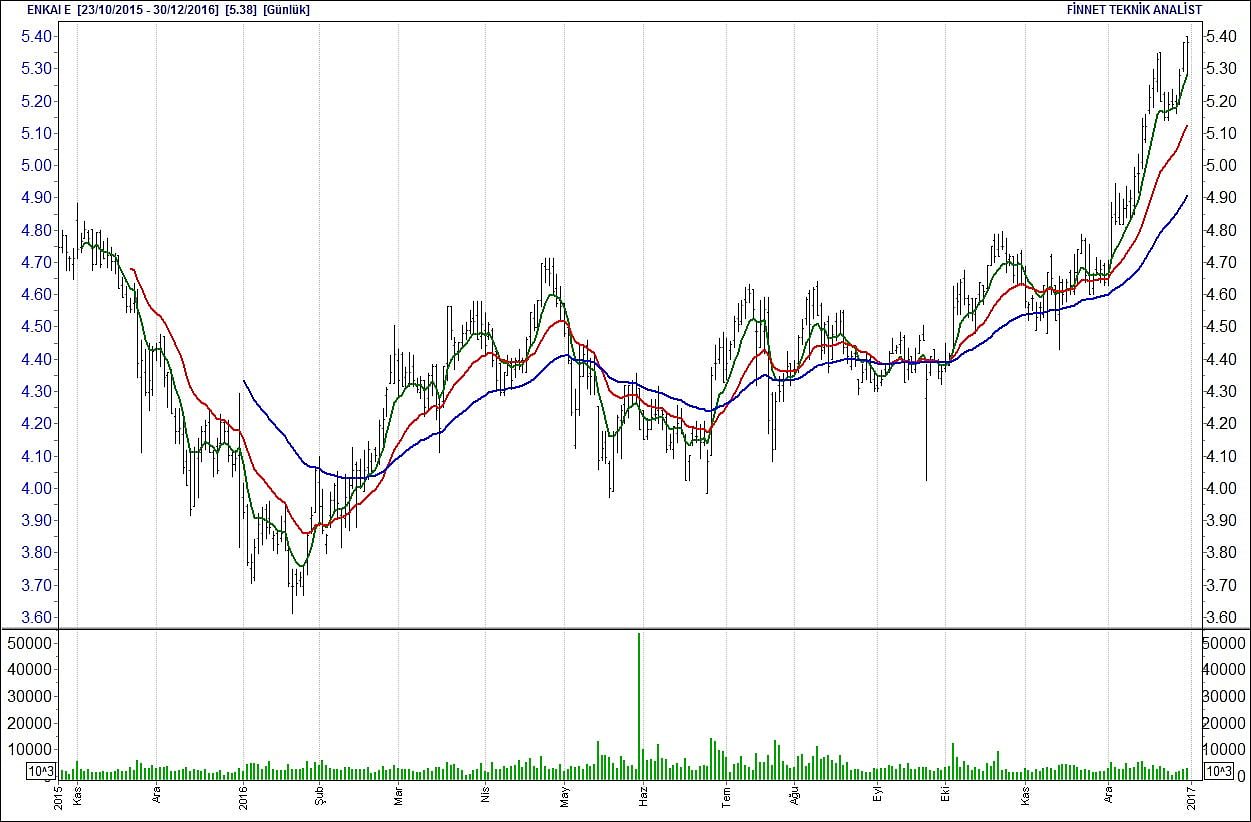The image size is (1251, 822).
Task: Click 40000 on the right volume axis
Action: coord(1224,670)
